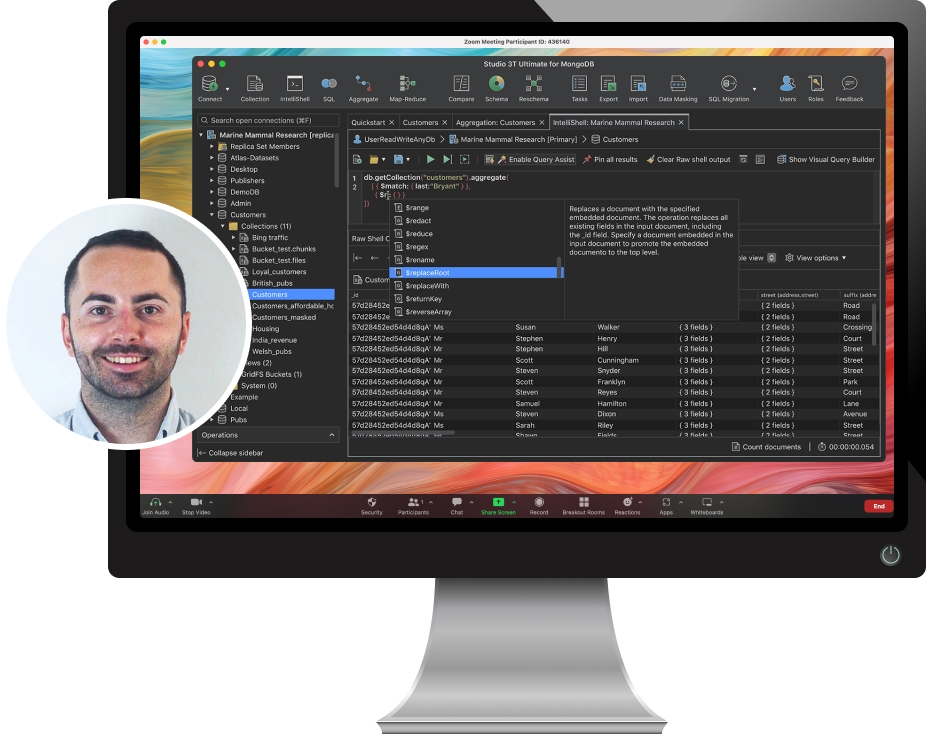Image resolution: width=926 pixels, height=734 pixels.
Task: Switch to the Aggregation: Customers tab
Action: (x=495, y=122)
